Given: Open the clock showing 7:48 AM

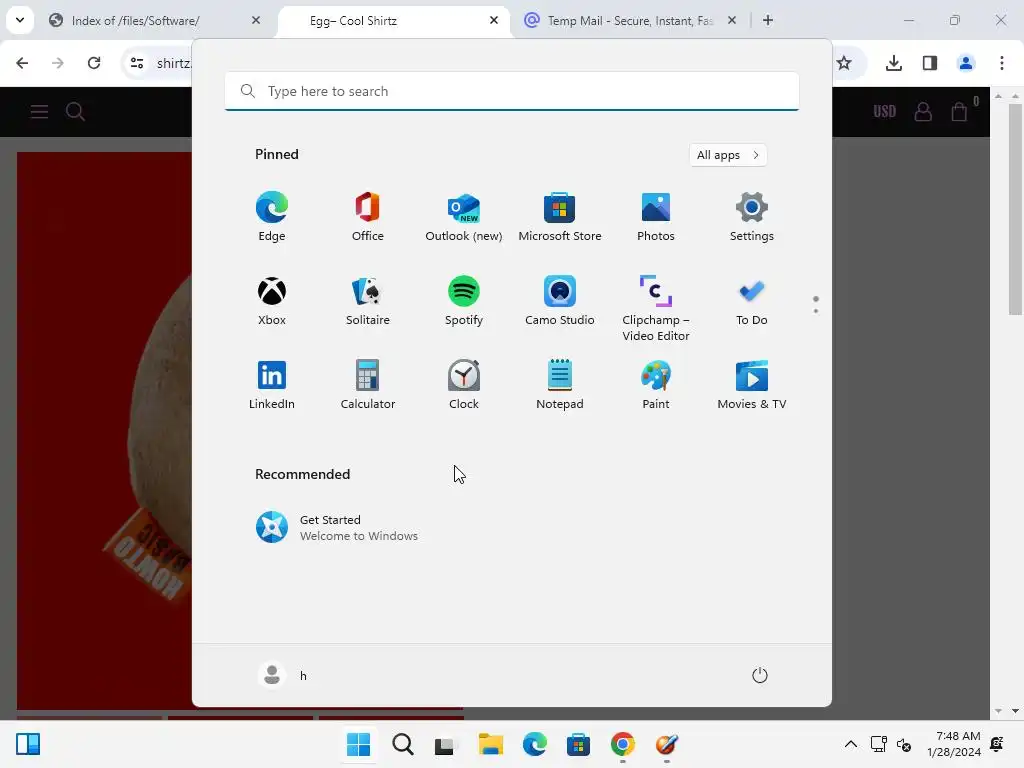Looking at the screenshot, I should [x=954, y=744].
